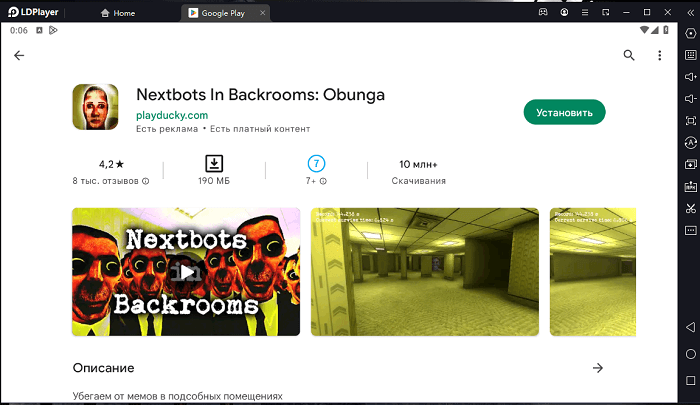The width and height of the screenshot is (700, 405).
Task: Take a screenshot with scissors icon
Action: [690, 208]
